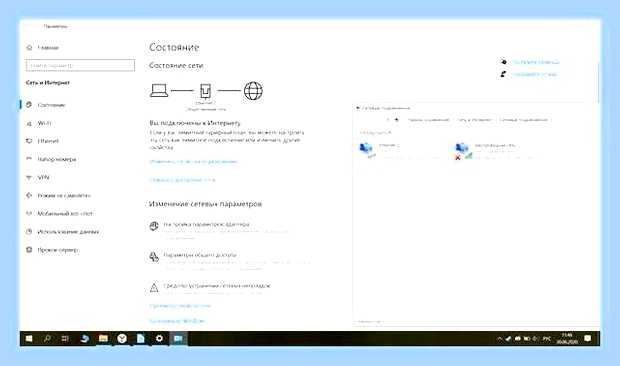Click the Состояние sidebar globe icon

pos(29,105)
